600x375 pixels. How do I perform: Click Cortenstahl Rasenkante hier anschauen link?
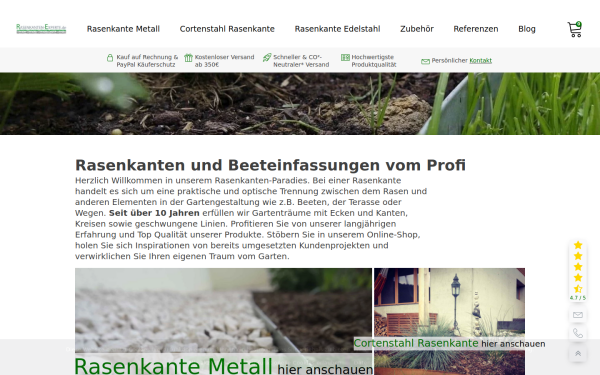[x=449, y=343]
